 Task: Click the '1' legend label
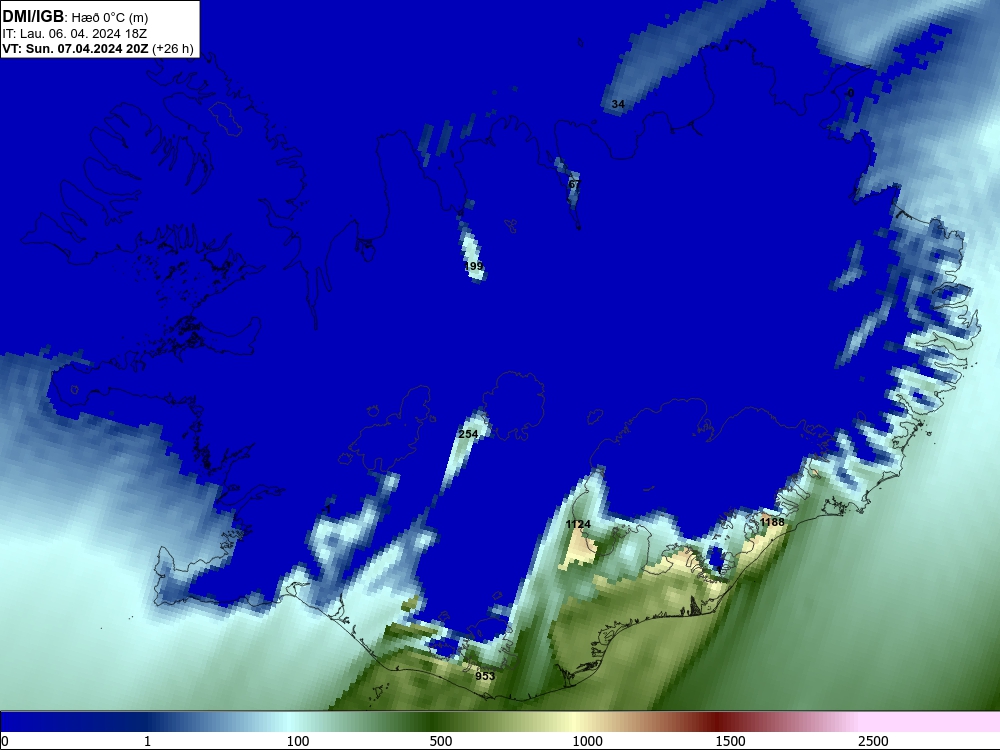click(x=147, y=741)
